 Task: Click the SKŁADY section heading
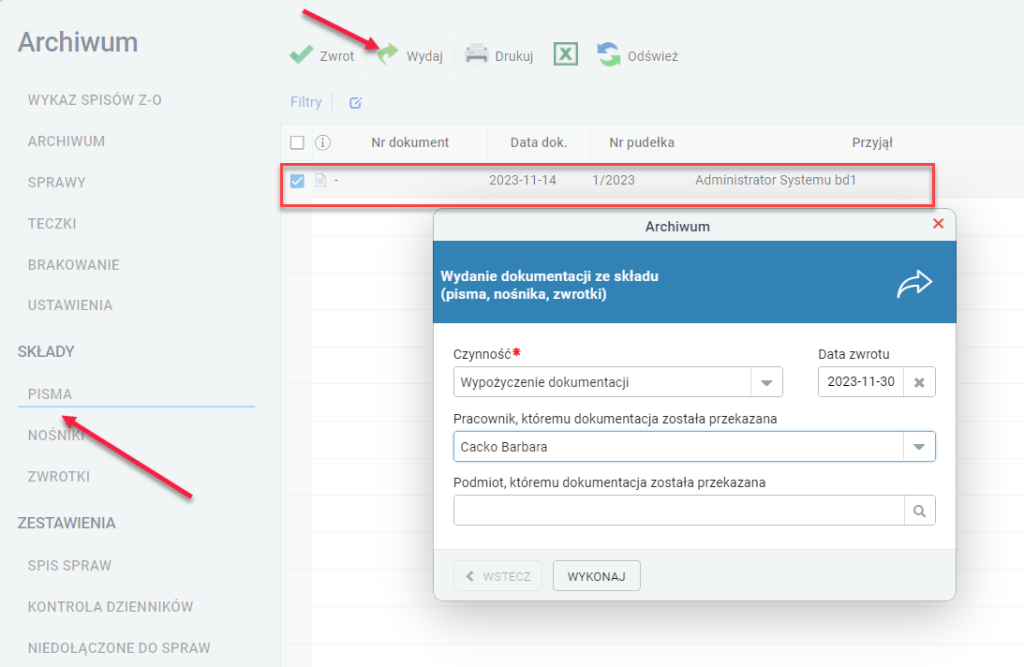click(x=46, y=351)
